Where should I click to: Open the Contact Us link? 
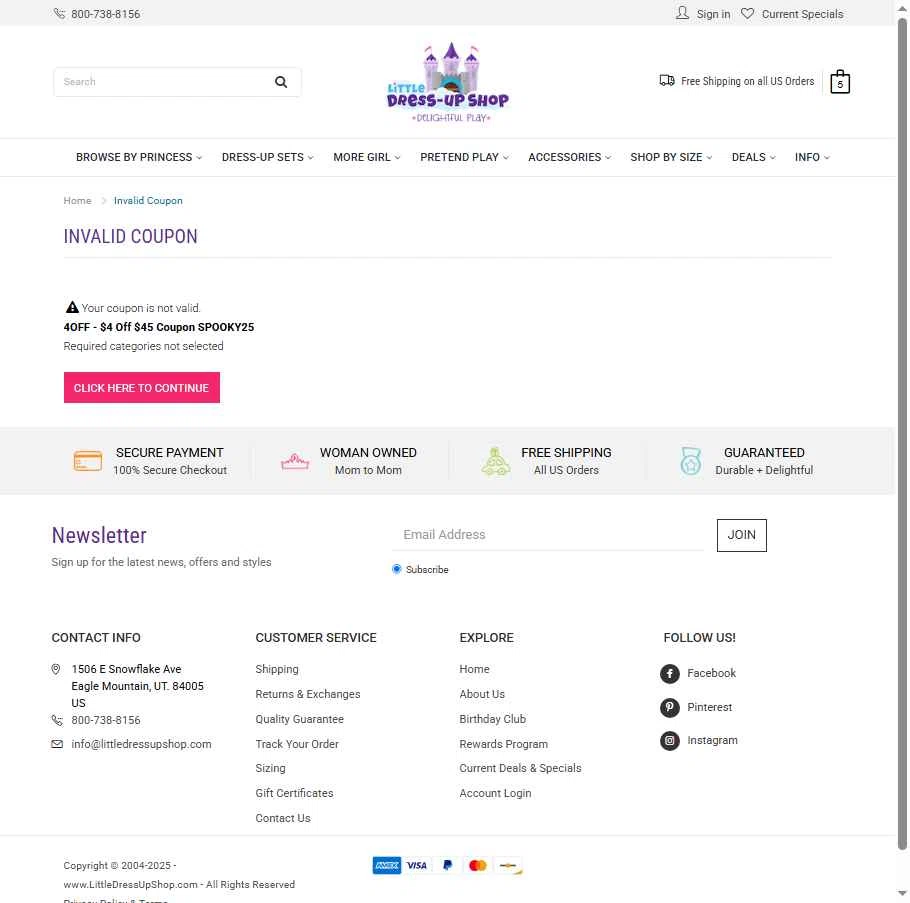pos(283,818)
